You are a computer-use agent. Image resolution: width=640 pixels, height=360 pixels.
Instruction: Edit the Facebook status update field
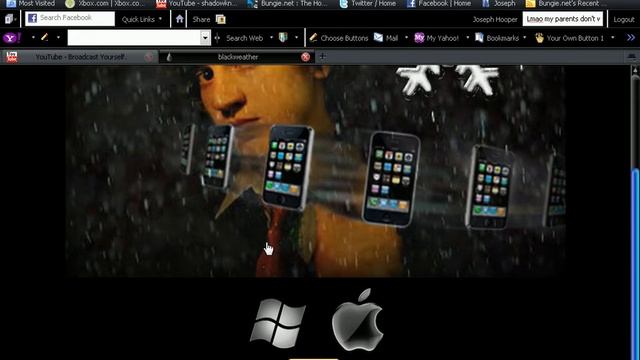562,19
